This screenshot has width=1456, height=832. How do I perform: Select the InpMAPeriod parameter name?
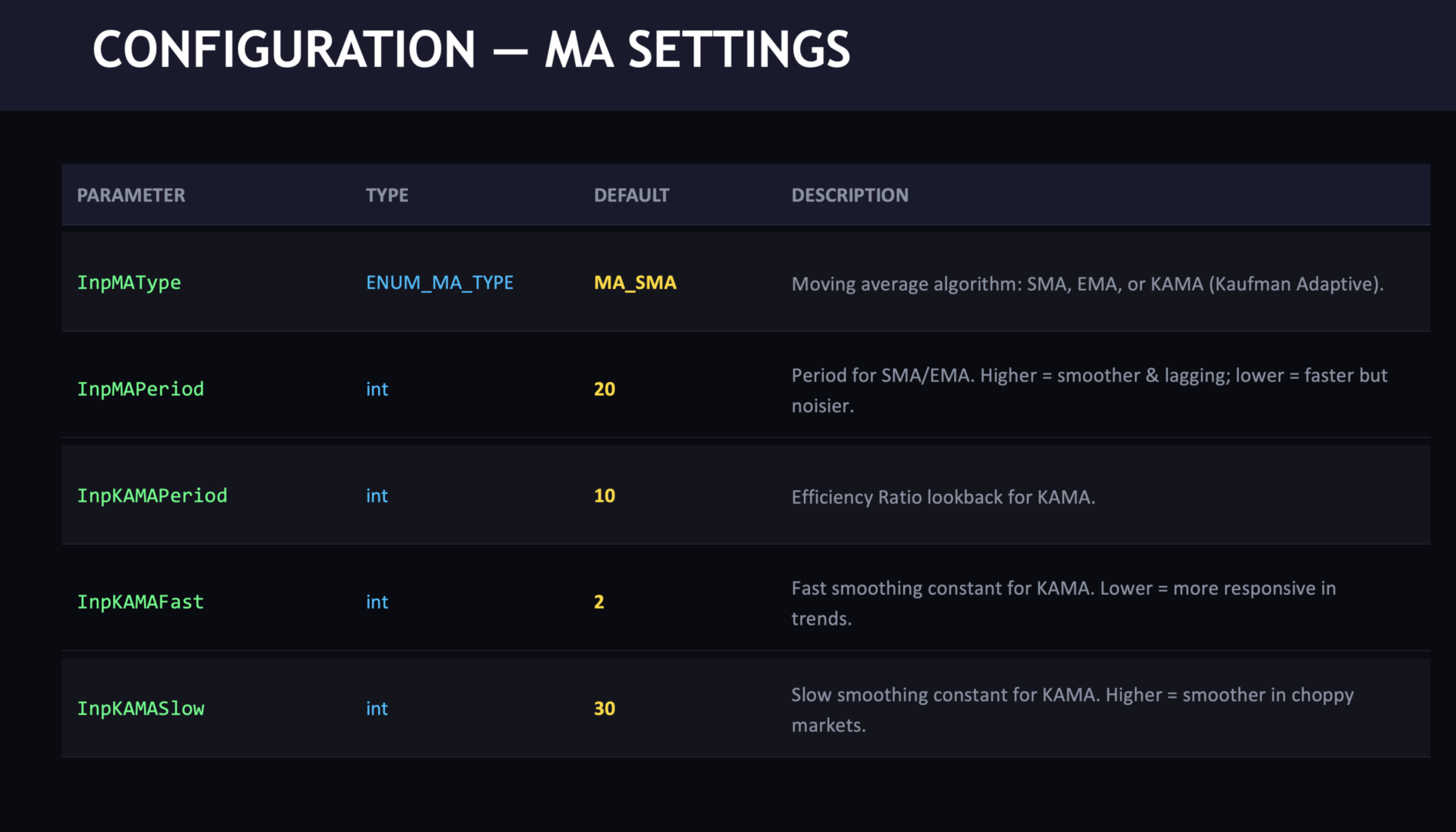pyautogui.click(x=140, y=389)
